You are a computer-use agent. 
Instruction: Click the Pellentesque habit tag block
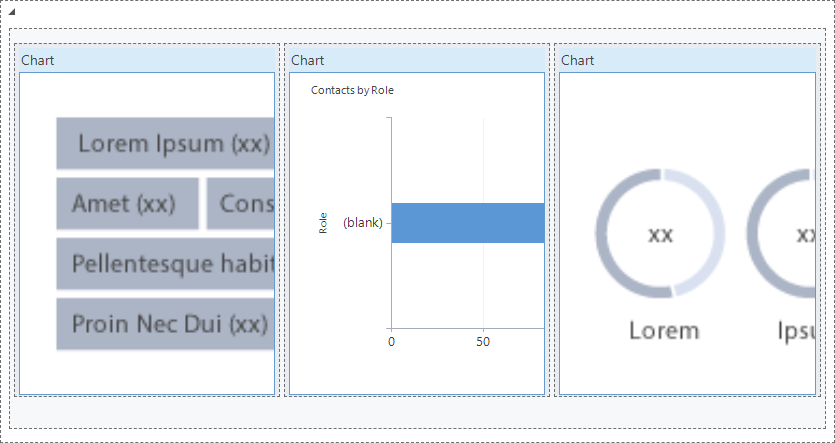(x=165, y=264)
